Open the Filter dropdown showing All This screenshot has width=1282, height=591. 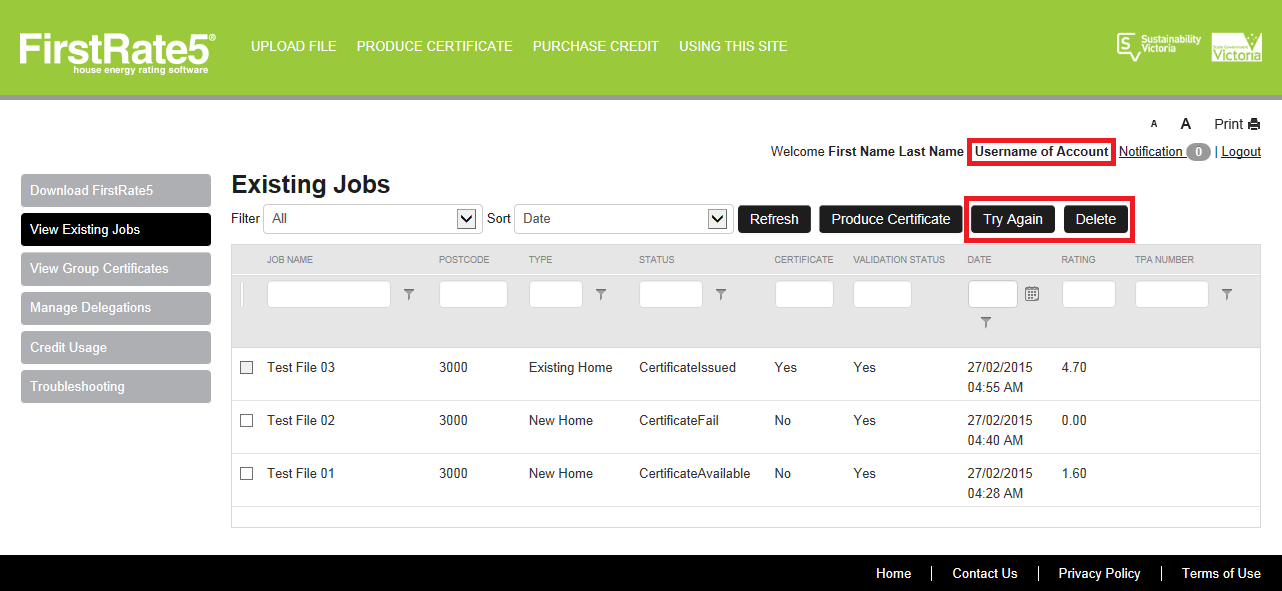click(371, 219)
